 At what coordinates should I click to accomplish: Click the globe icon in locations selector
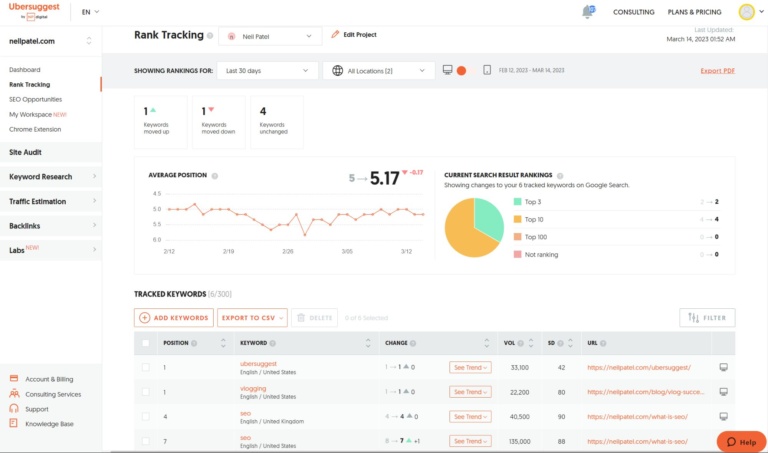(x=337, y=71)
